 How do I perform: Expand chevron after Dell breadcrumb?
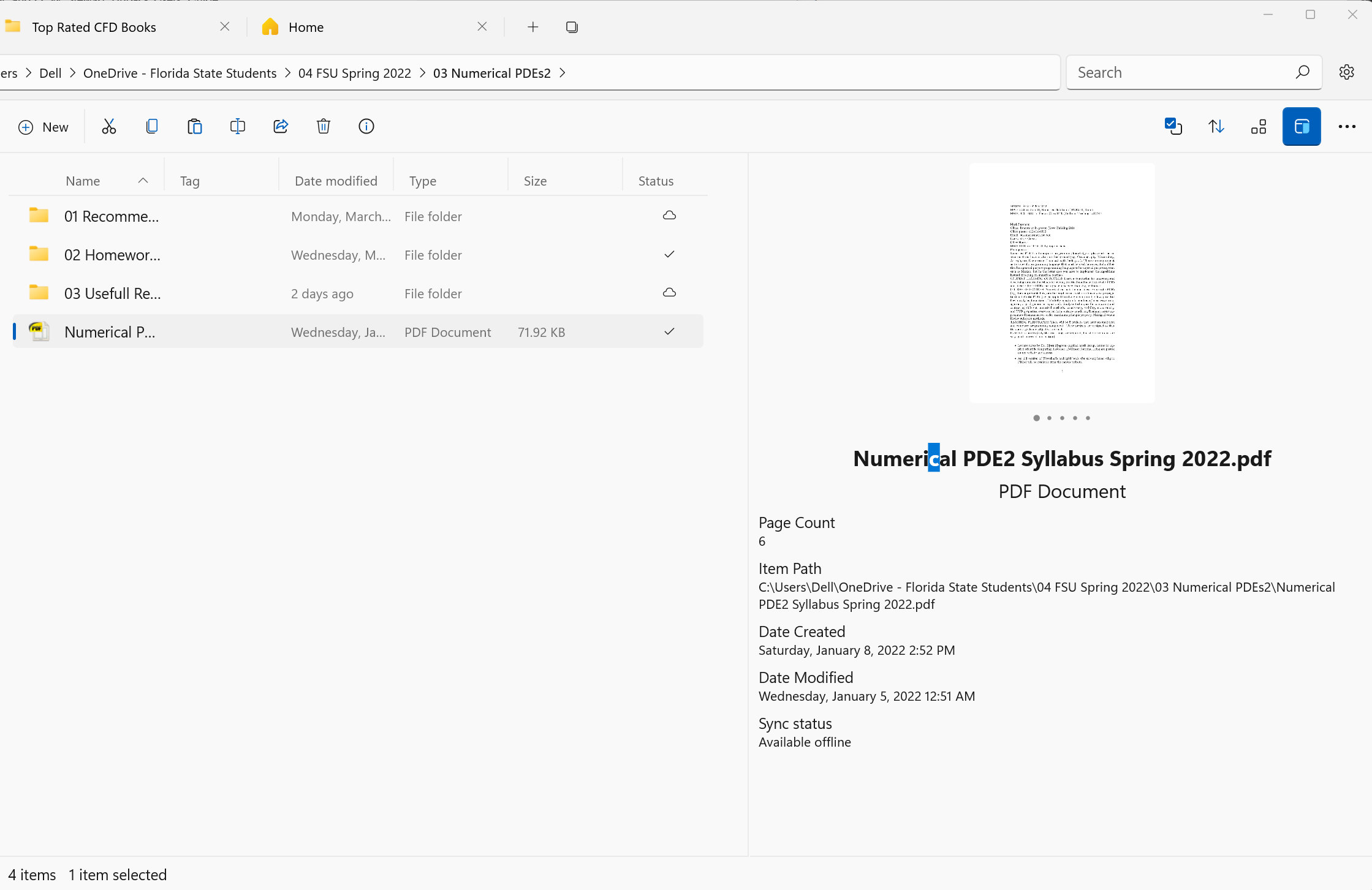coord(72,73)
